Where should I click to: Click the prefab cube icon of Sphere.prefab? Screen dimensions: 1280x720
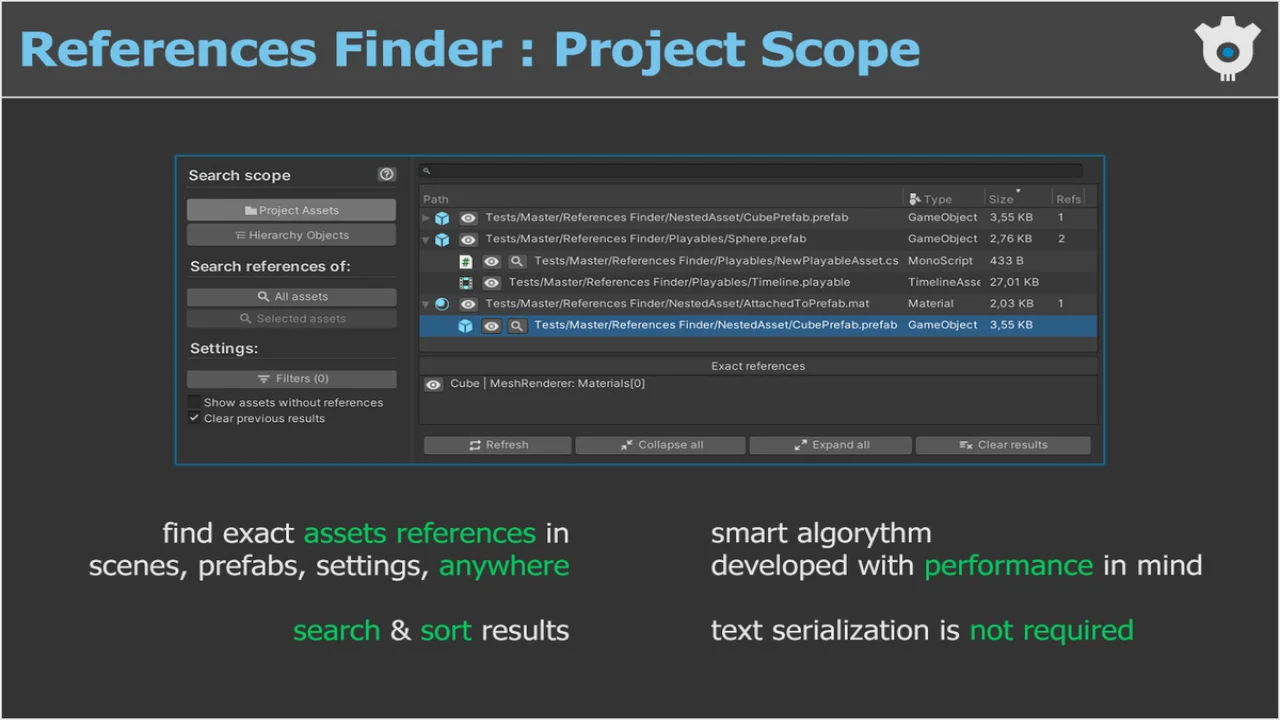pyautogui.click(x=442, y=240)
